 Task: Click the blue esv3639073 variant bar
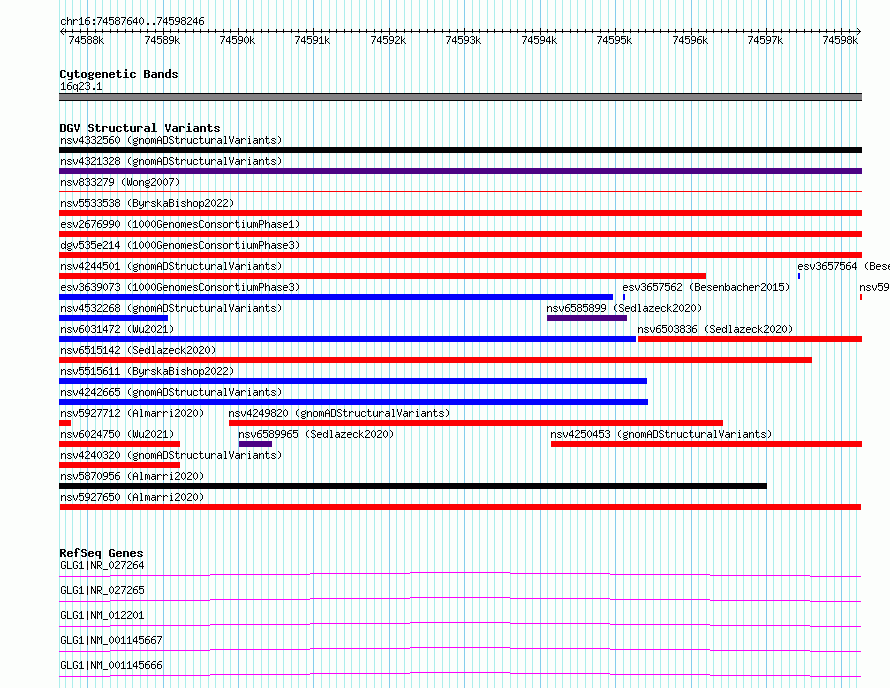tap(336, 297)
